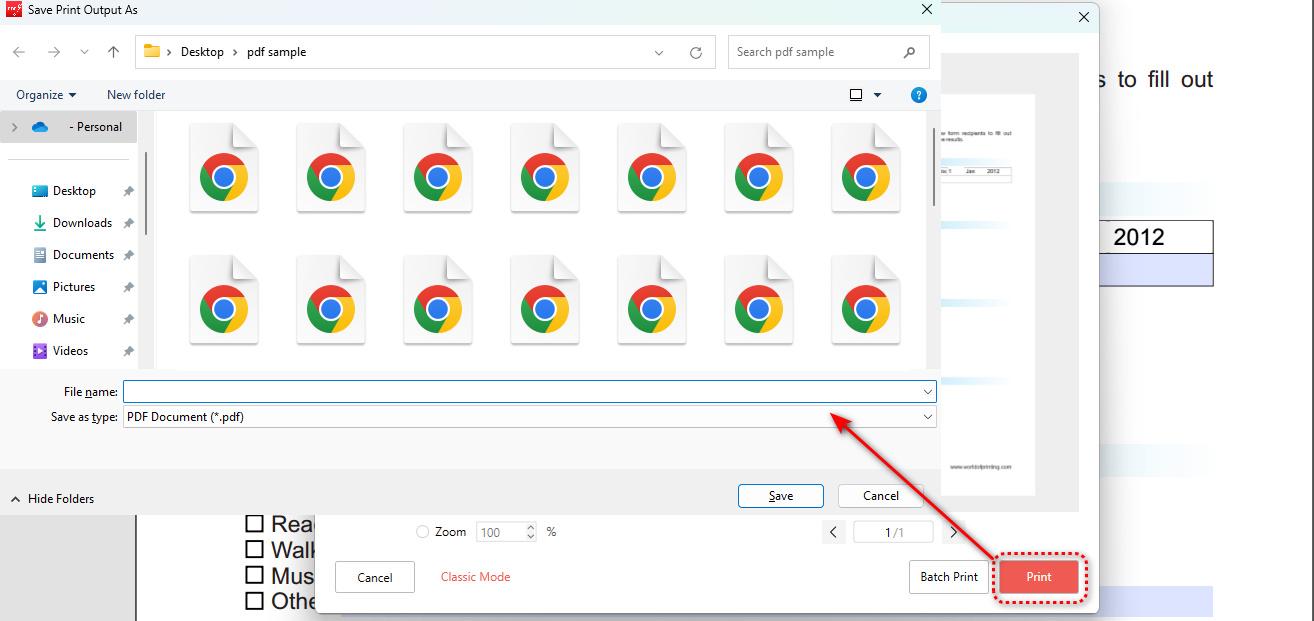This screenshot has width=1314, height=621.
Task: Check the checkbox beside Read
Action: click(254, 524)
